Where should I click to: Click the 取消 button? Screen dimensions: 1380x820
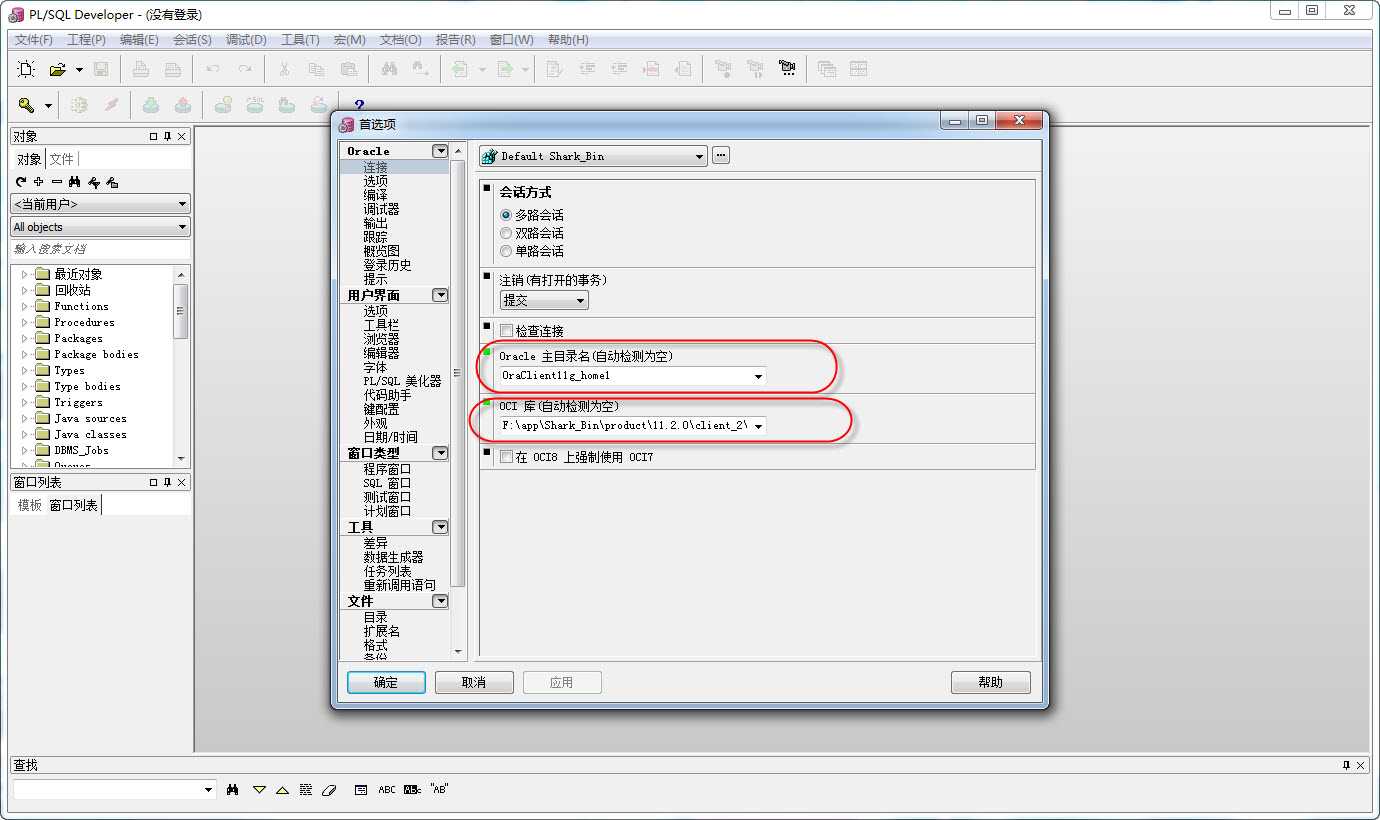point(474,682)
